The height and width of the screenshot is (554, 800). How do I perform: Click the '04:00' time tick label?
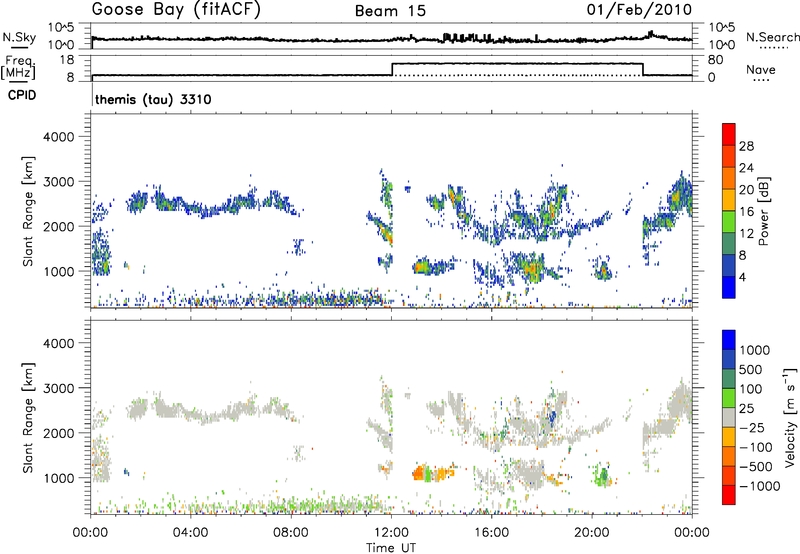[190, 533]
